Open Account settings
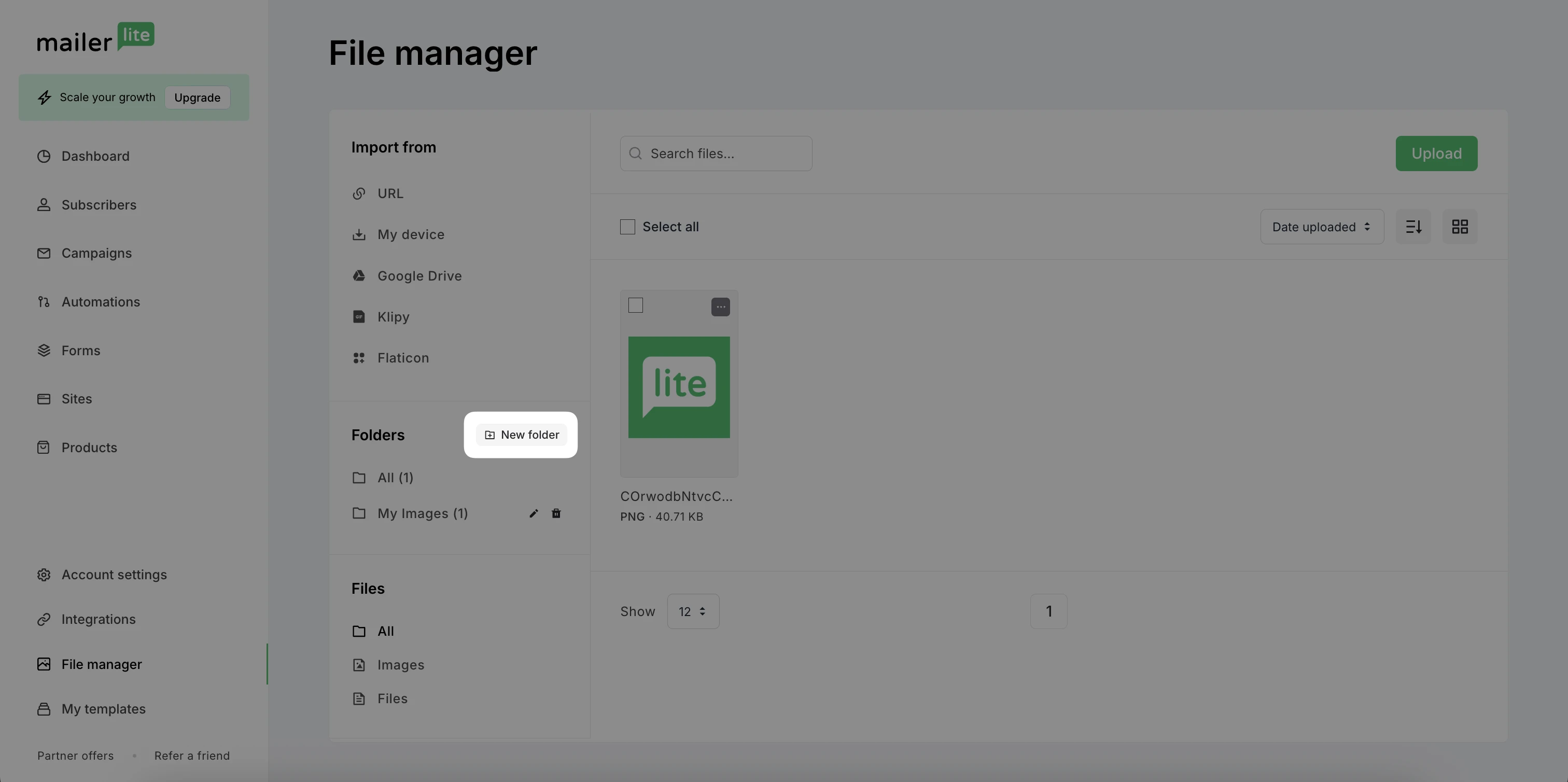The height and width of the screenshot is (782, 1568). pyautogui.click(x=114, y=575)
